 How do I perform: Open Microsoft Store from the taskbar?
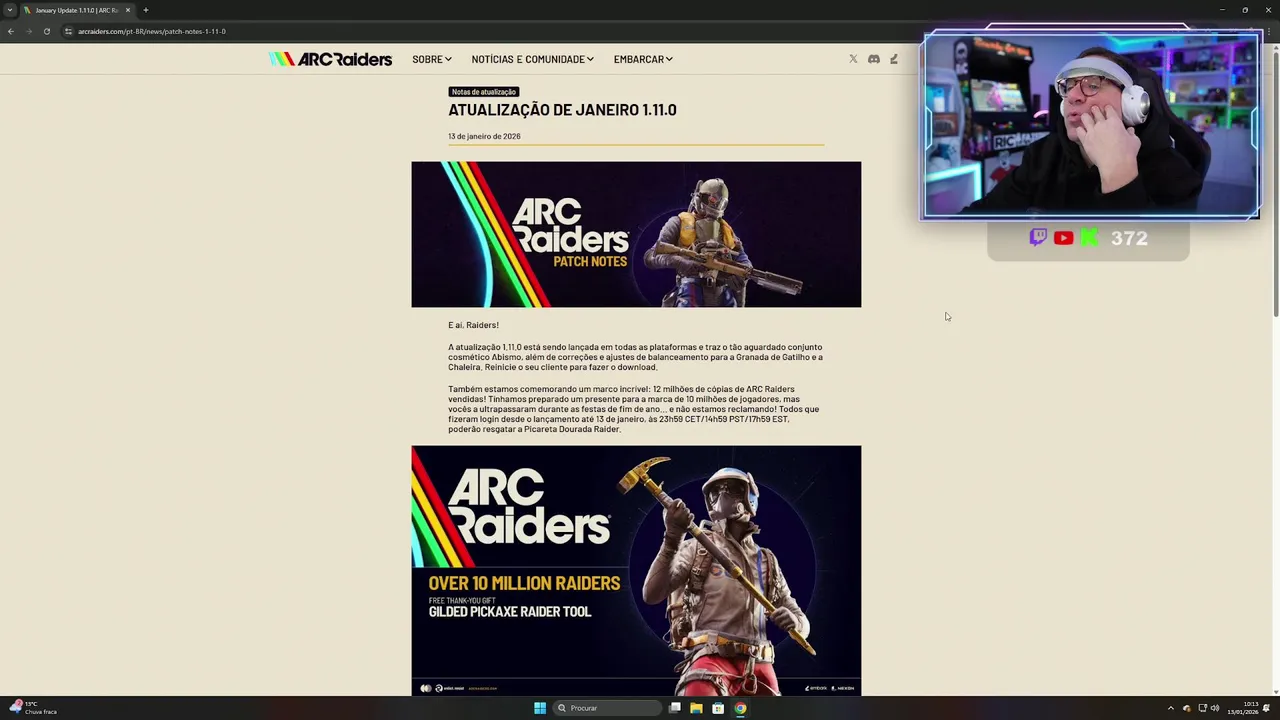click(718, 708)
